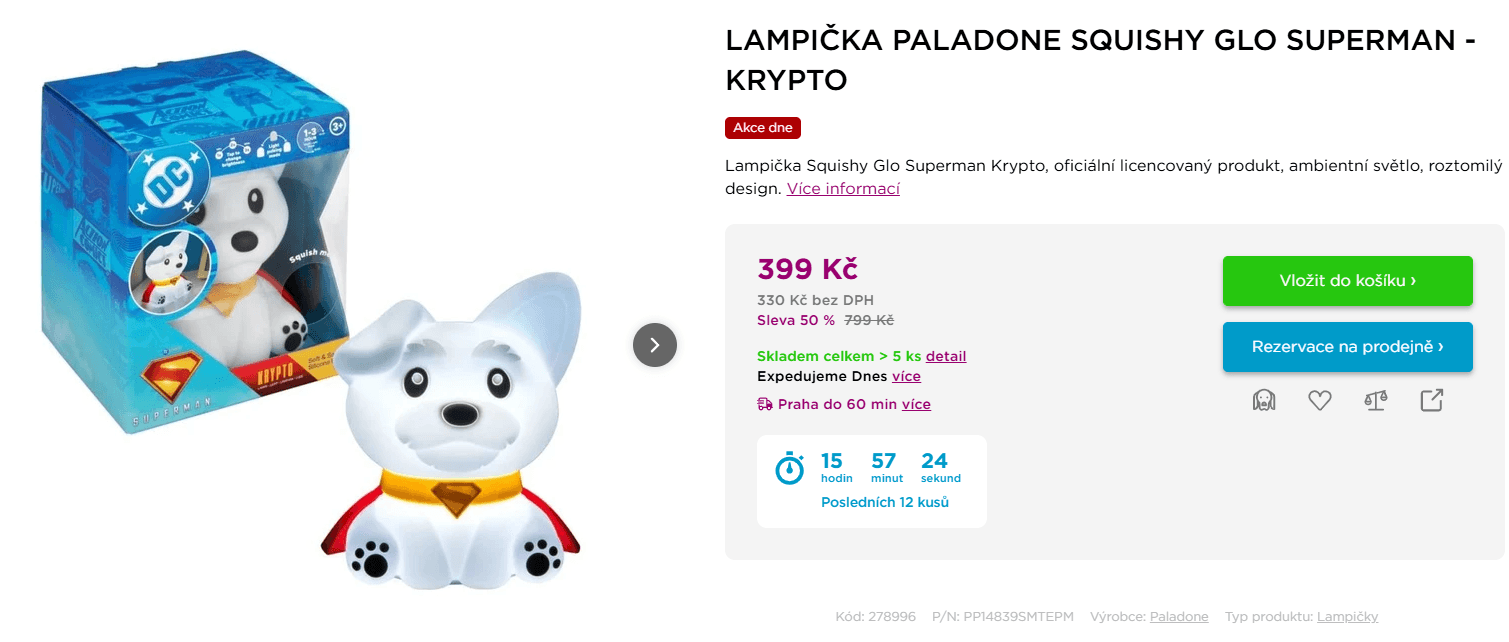Toggle the heart to favorite the lamp
1509x642 pixels.
[1320, 399]
